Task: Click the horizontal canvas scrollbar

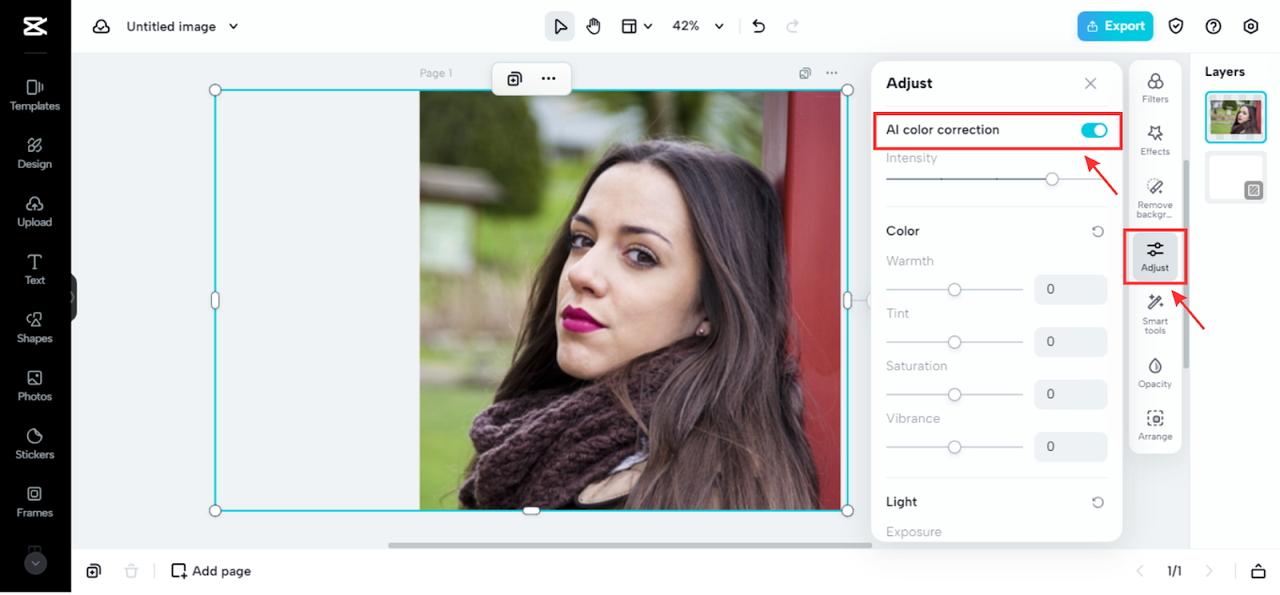Action: coord(630,546)
